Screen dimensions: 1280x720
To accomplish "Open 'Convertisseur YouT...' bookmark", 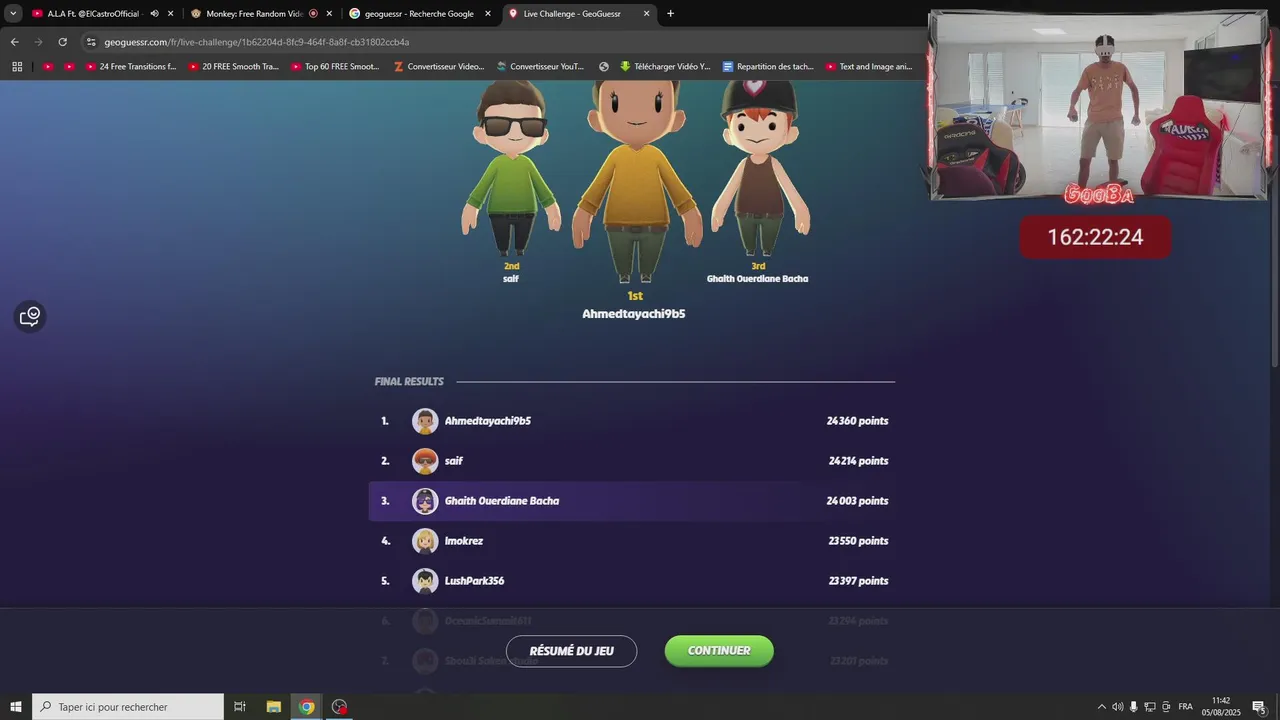I will pos(540,67).
